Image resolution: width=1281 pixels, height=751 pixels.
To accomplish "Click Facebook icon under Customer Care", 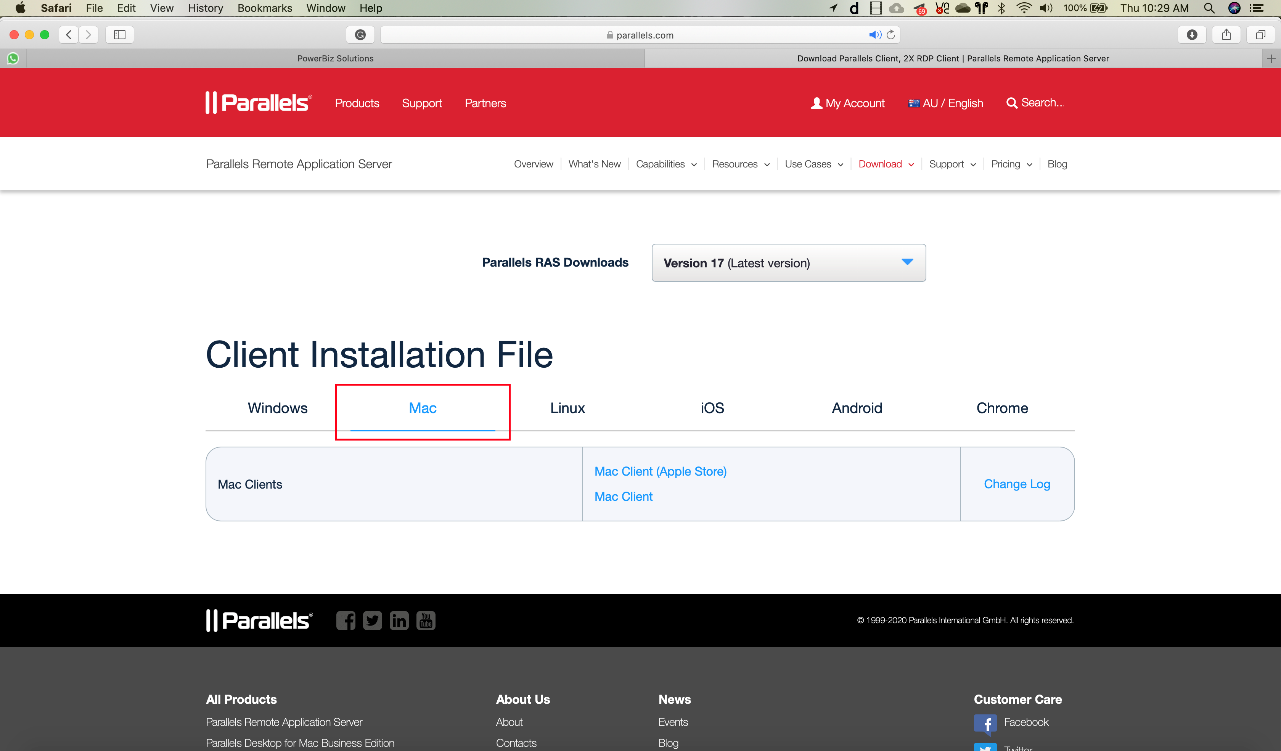I will click(985, 723).
